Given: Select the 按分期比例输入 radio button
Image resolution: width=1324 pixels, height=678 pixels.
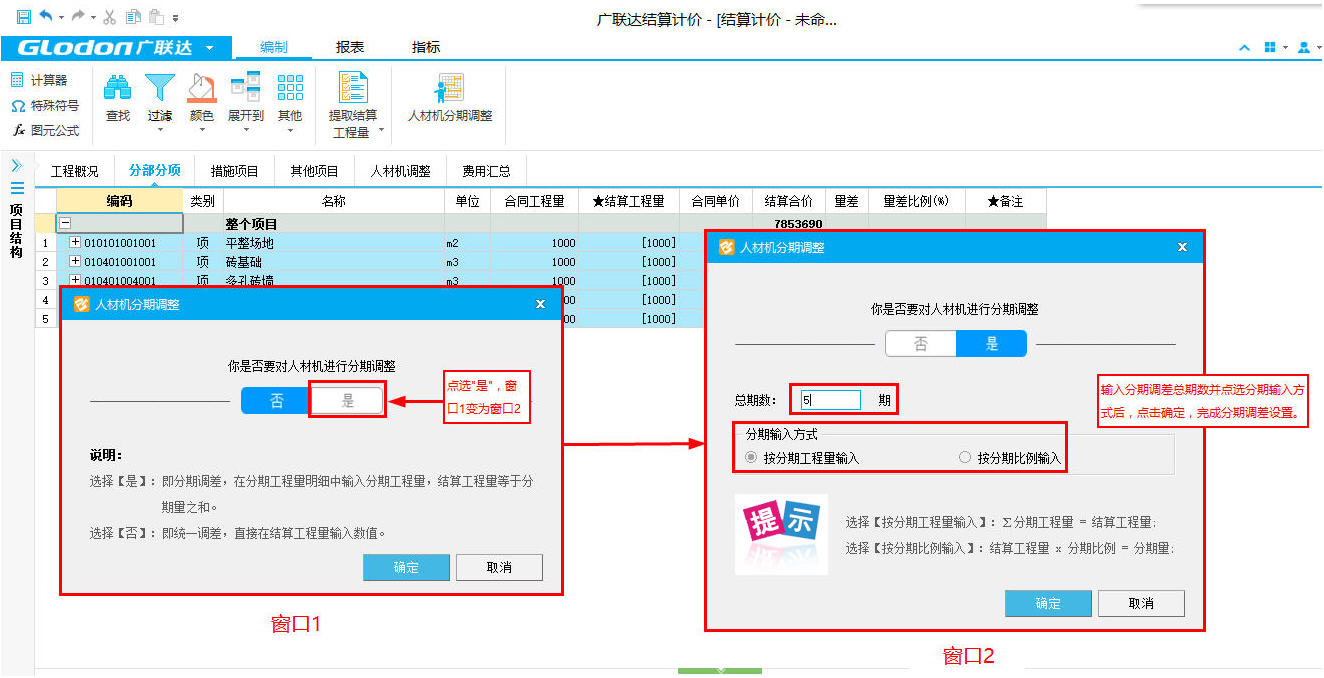Looking at the screenshot, I should 965,458.
